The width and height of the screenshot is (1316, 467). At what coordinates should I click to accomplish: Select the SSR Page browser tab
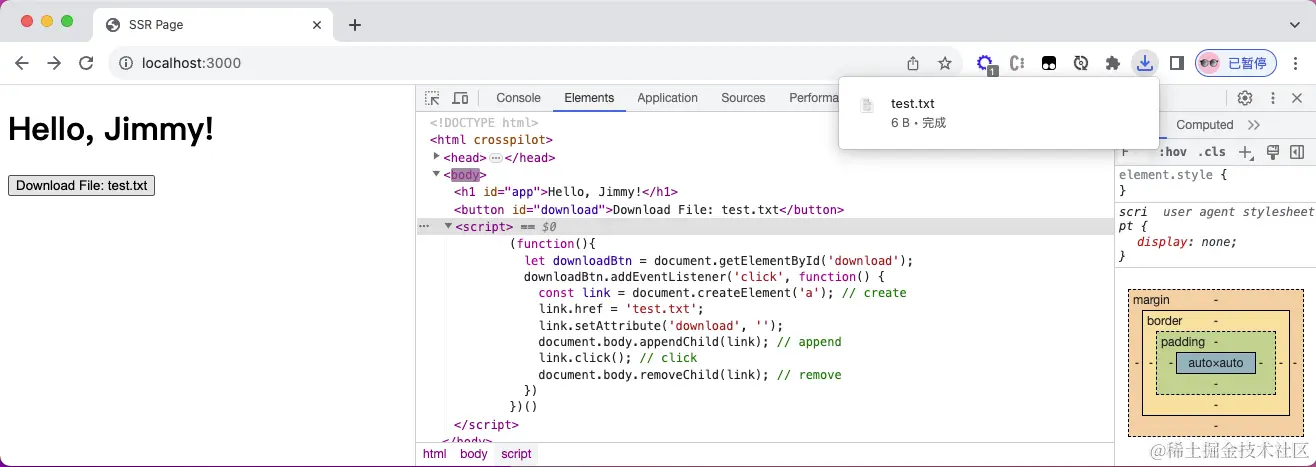213,25
